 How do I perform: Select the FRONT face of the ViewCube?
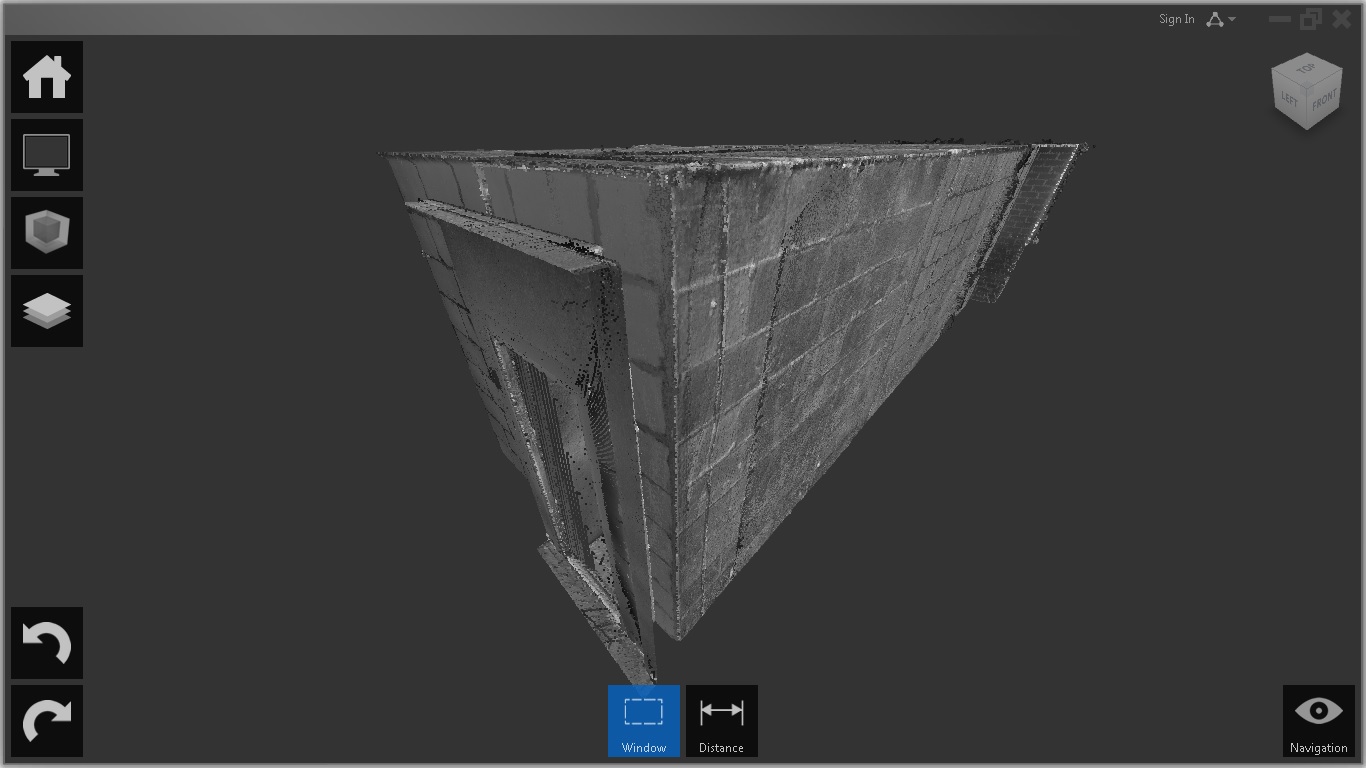(1324, 102)
